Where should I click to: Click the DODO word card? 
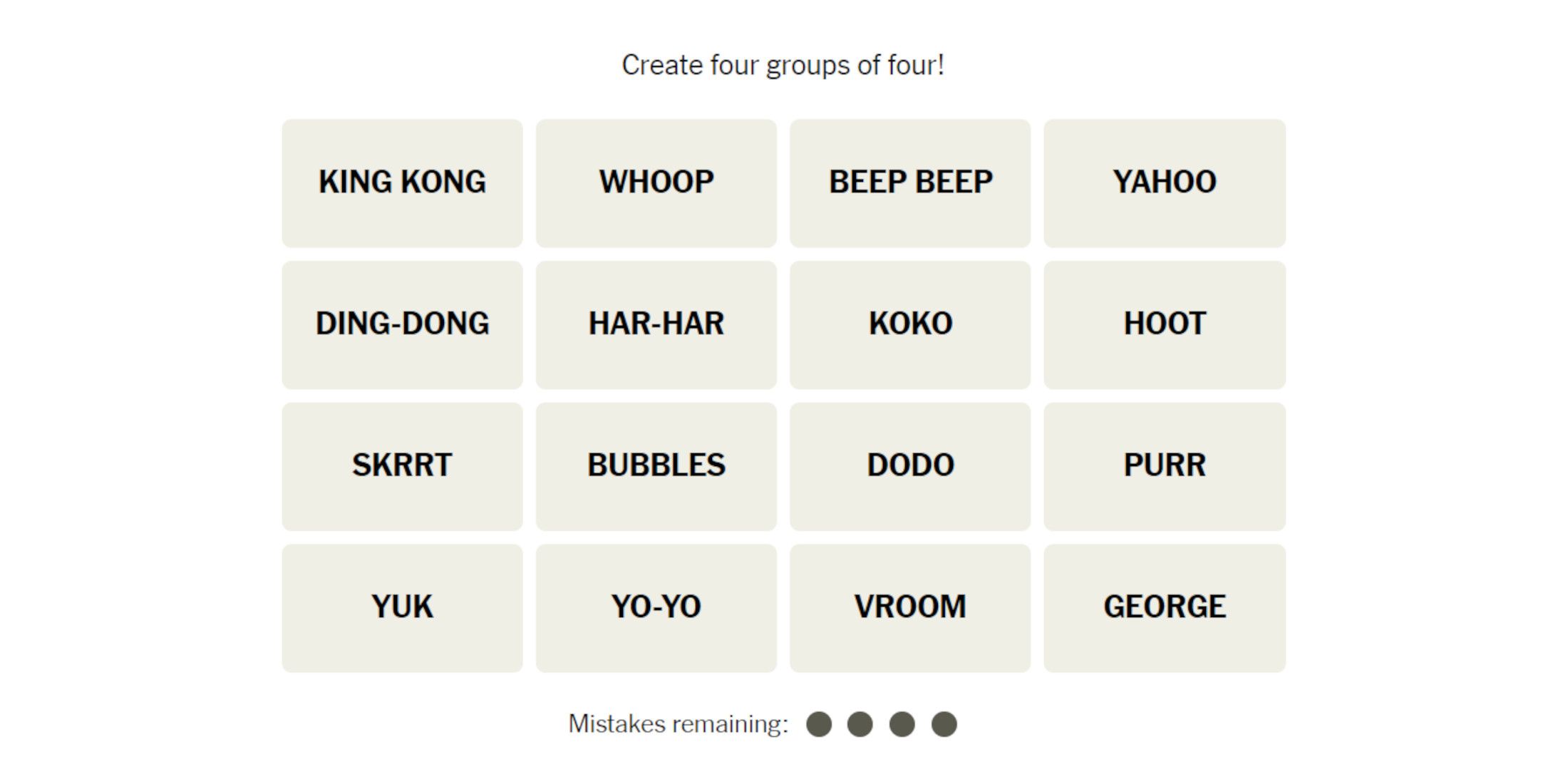point(910,466)
